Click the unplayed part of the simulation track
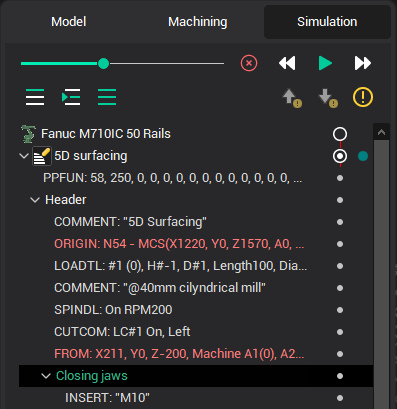This screenshot has width=397, height=409. (167, 63)
